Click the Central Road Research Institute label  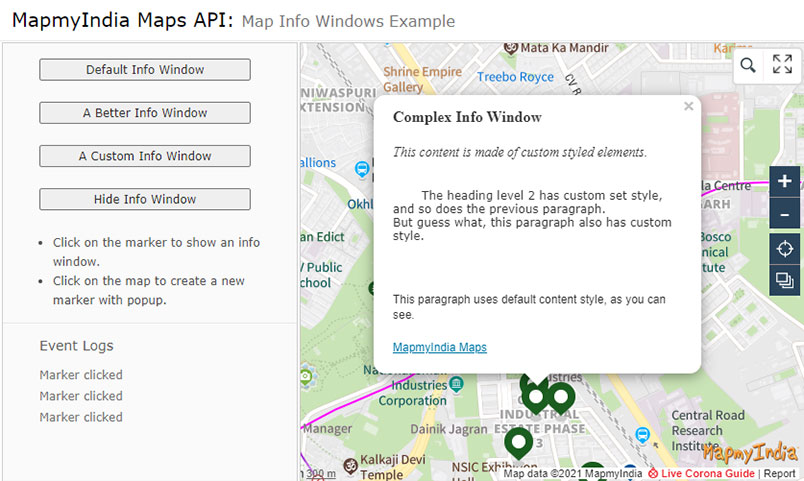tap(708, 430)
